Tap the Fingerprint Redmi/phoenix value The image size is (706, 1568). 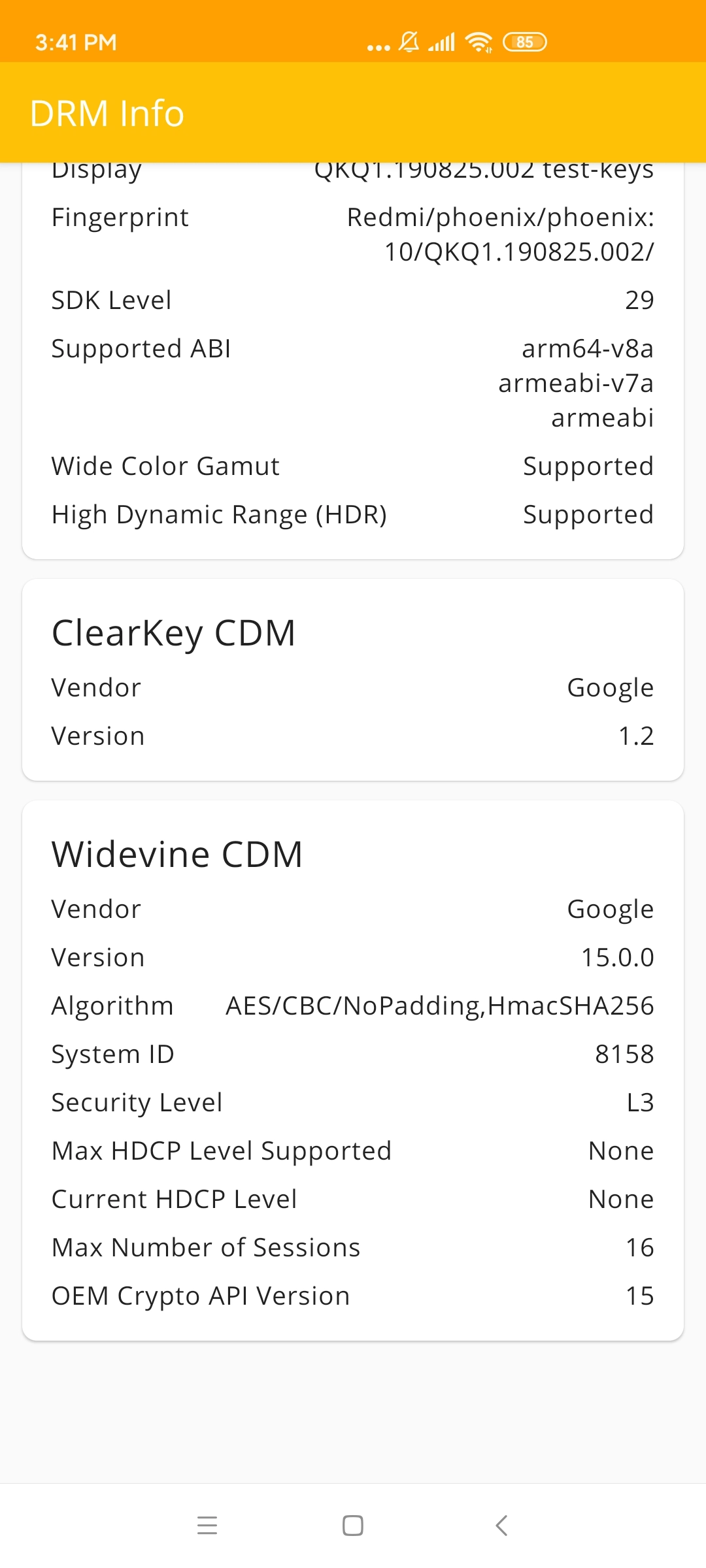coord(500,235)
